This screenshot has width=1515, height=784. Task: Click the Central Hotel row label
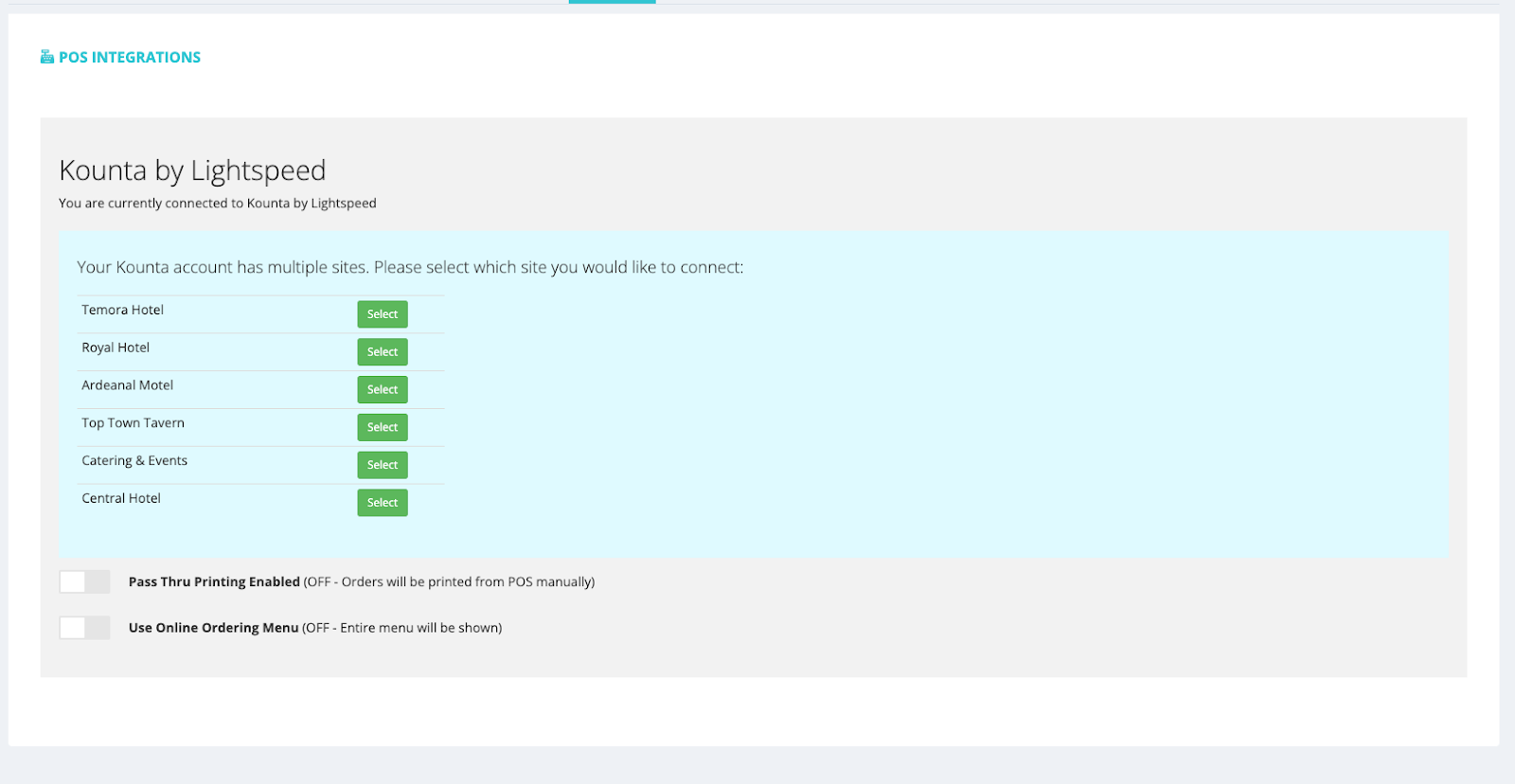coord(121,499)
